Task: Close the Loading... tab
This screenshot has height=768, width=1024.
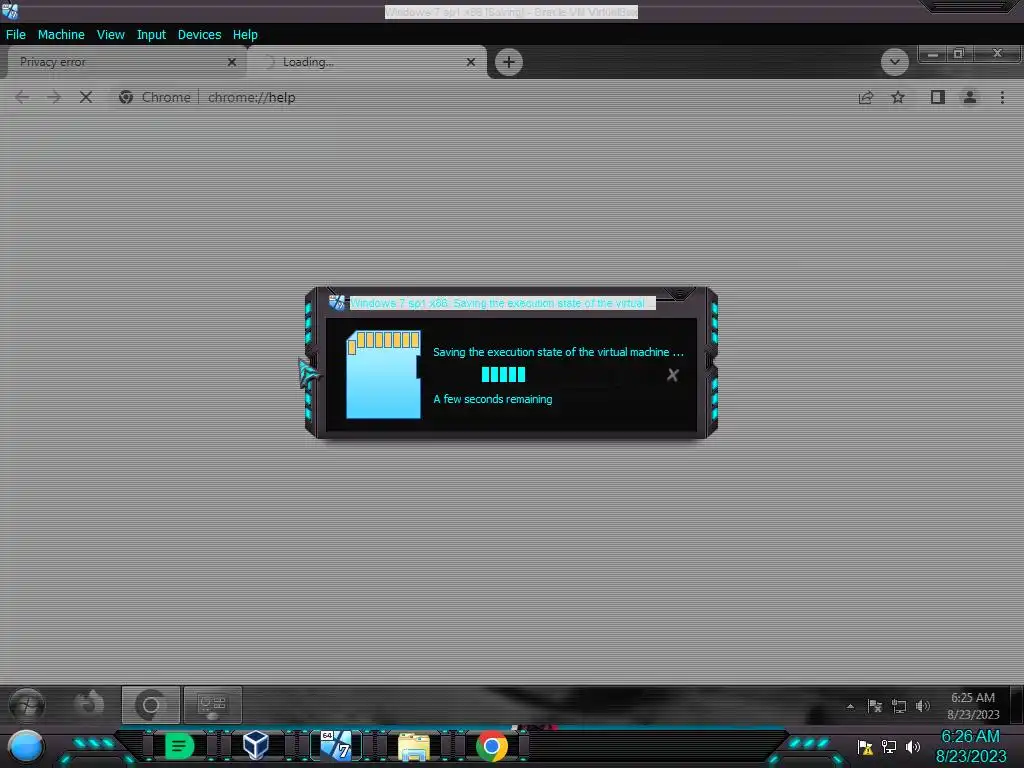Action: (x=471, y=62)
